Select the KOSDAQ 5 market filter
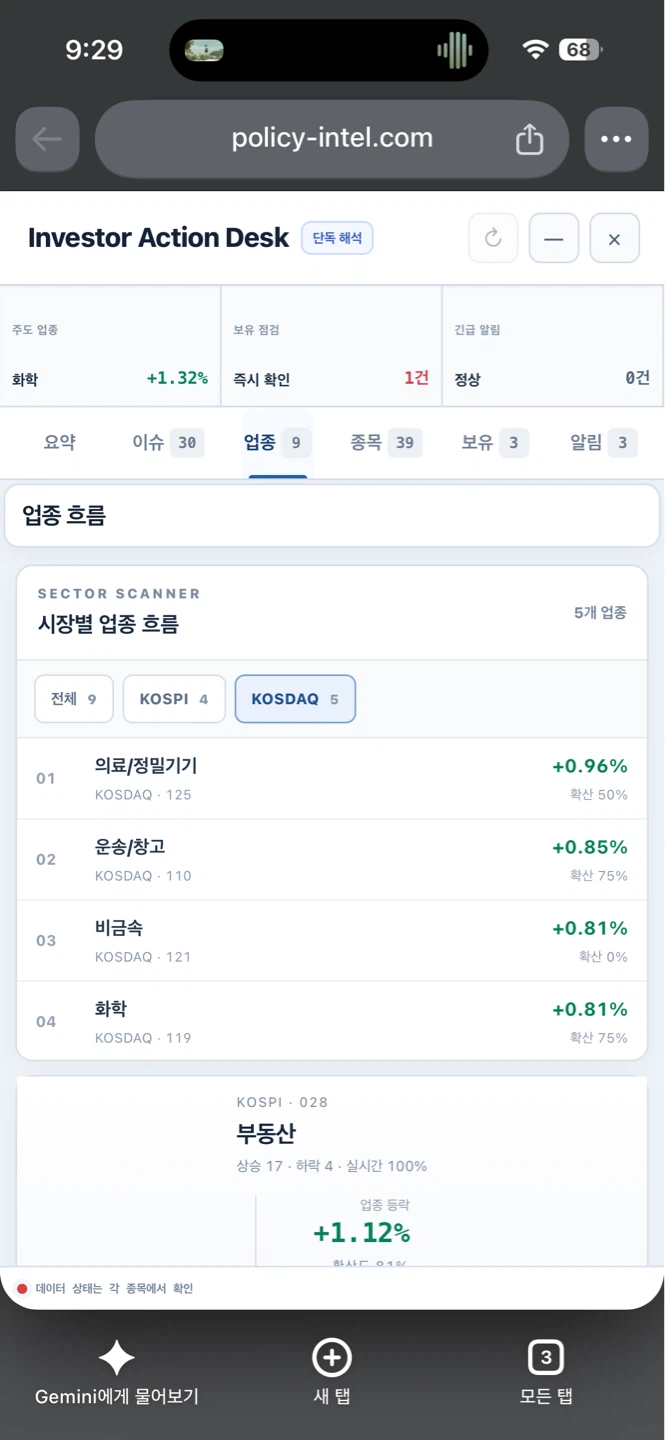 295,699
